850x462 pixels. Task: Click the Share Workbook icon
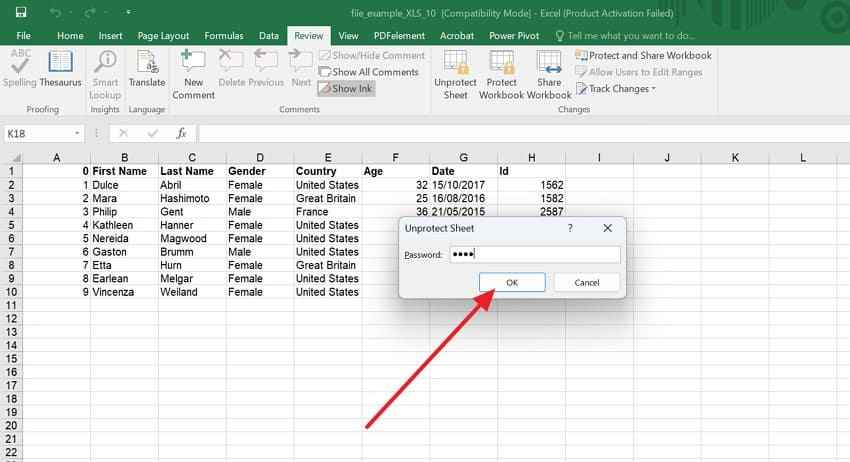(549, 62)
